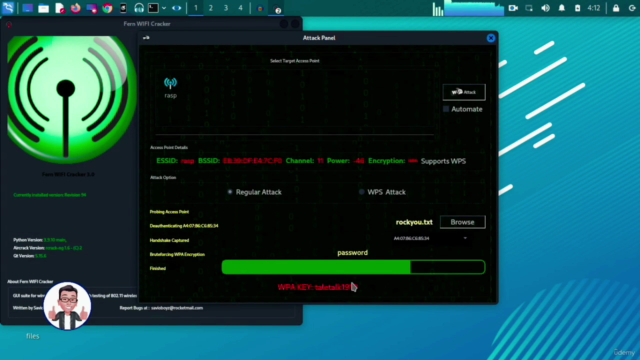The width and height of the screenshot is (640, 360).
Task: Open the volume control tray icon
Action: (x=545, y=8)
